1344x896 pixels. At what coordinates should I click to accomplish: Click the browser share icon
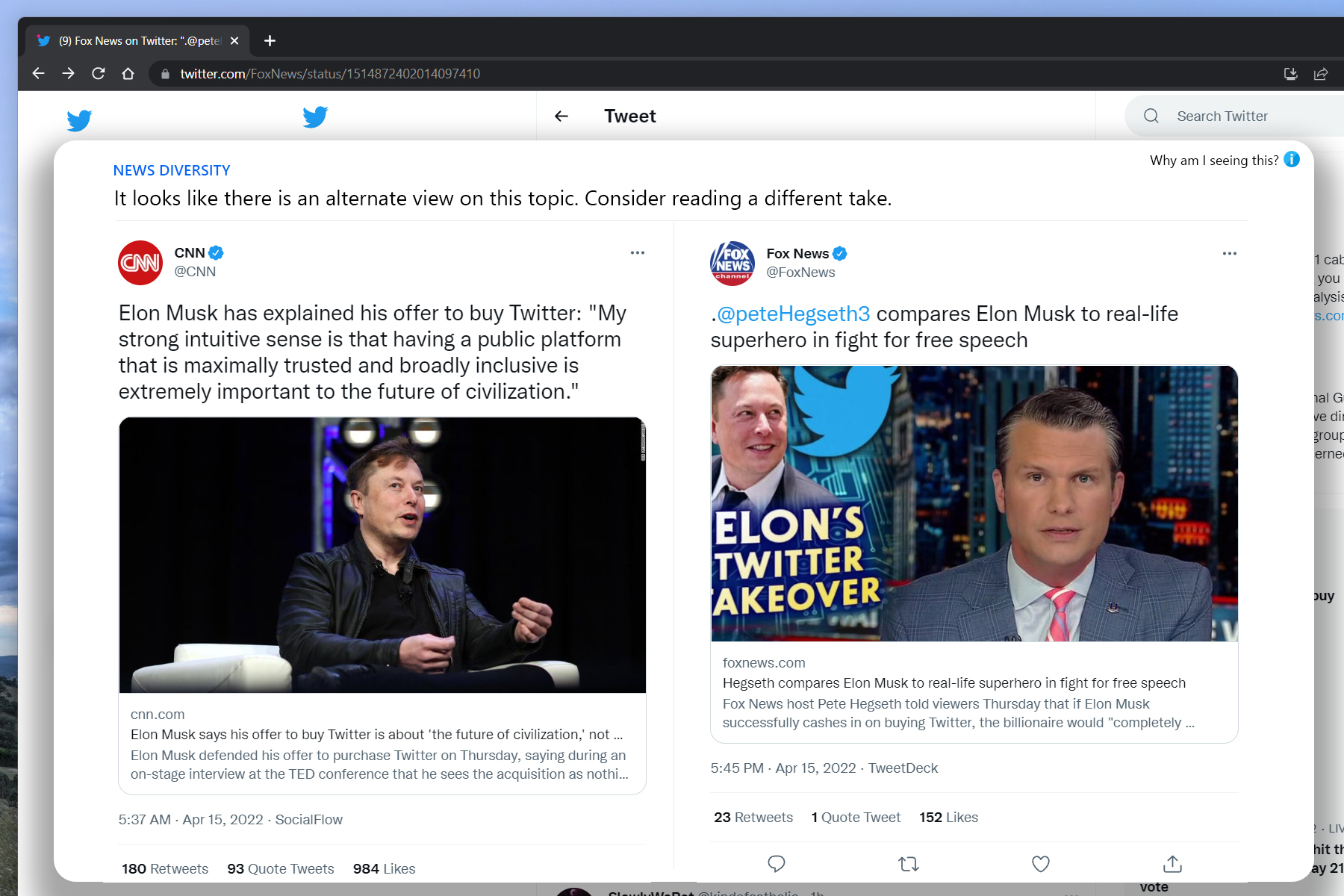[x=1322, y=73]
